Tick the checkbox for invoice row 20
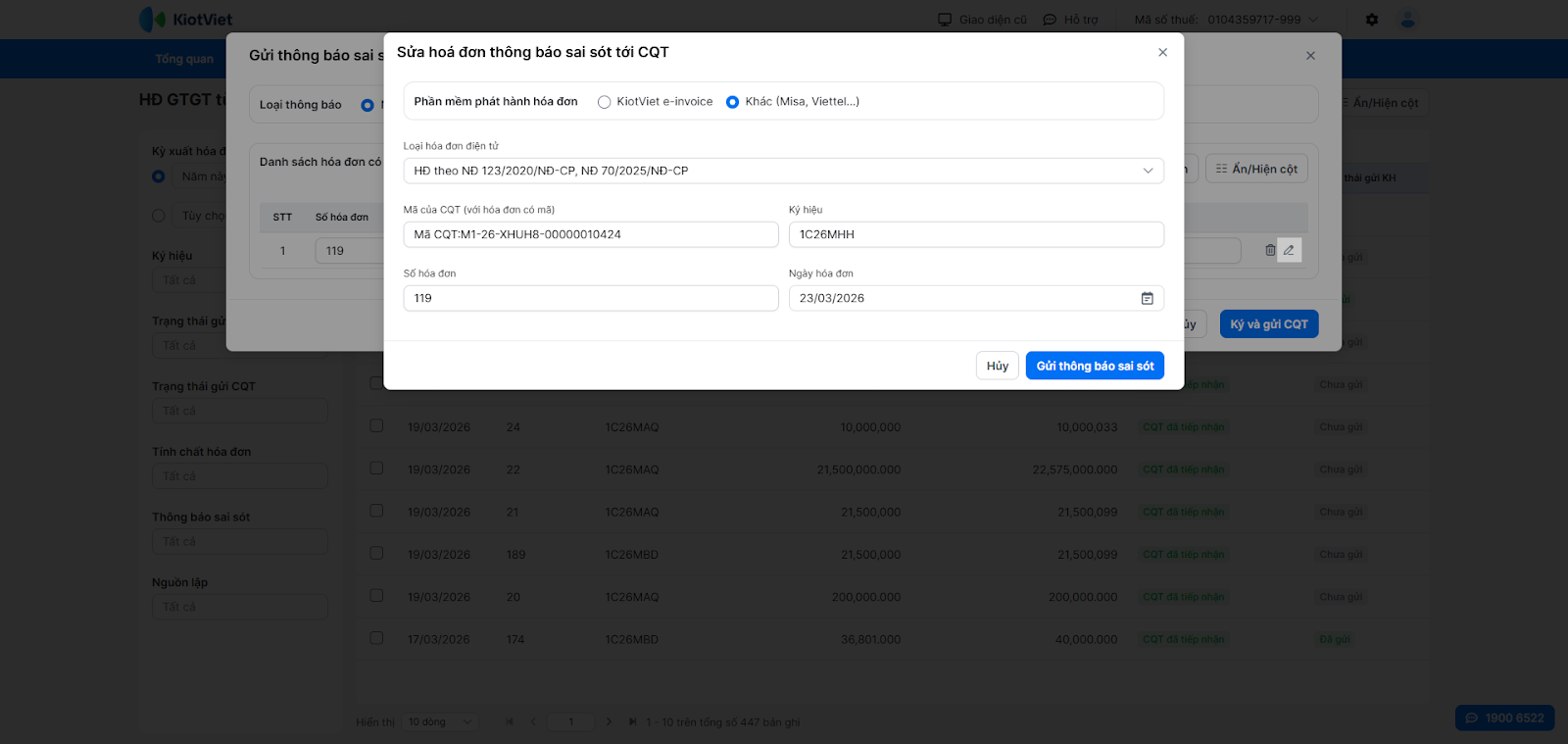Screen dimensions: 1568x744 point(376,595)
